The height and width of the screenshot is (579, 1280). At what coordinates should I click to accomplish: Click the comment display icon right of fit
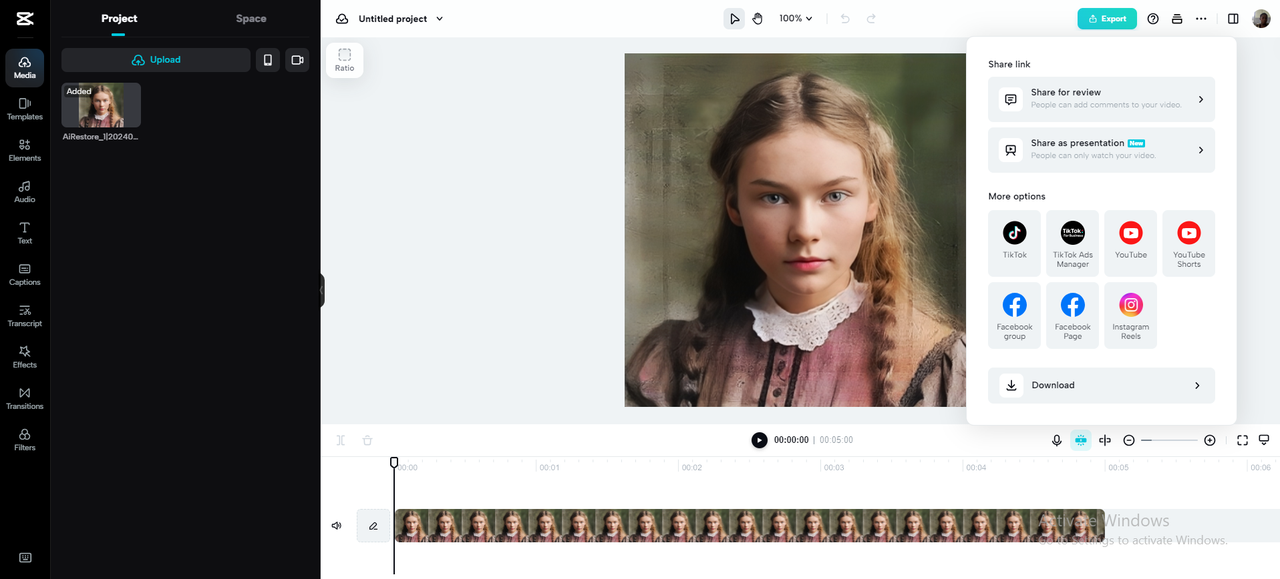pyautogui.click(x=1264, y=440)
